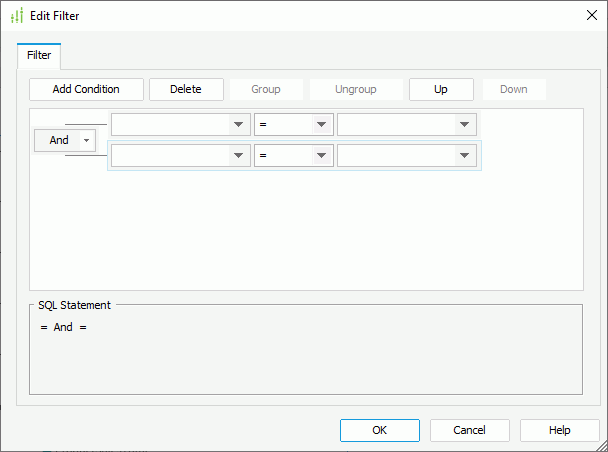This screenshot has height=452, width=608.
Task: Expand first row operator equals dropdown
Action: (321, 125)
